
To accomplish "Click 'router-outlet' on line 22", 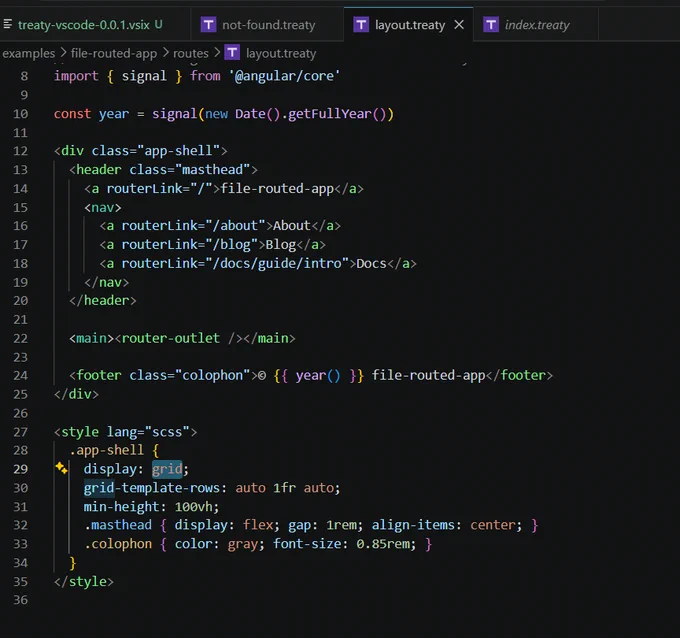I will click(x=170, y=338).
